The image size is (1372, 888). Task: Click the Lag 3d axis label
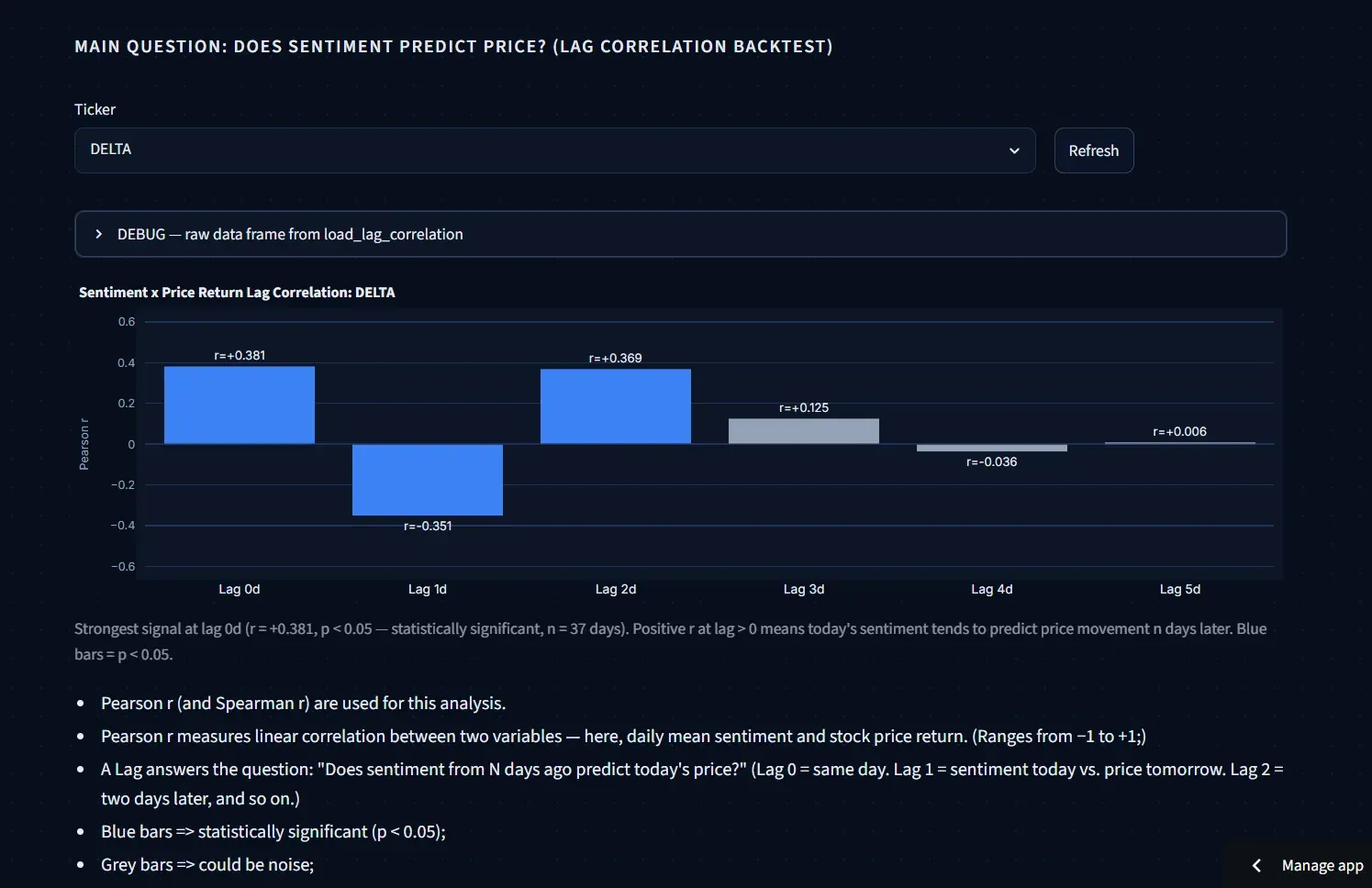click(804, 589)
